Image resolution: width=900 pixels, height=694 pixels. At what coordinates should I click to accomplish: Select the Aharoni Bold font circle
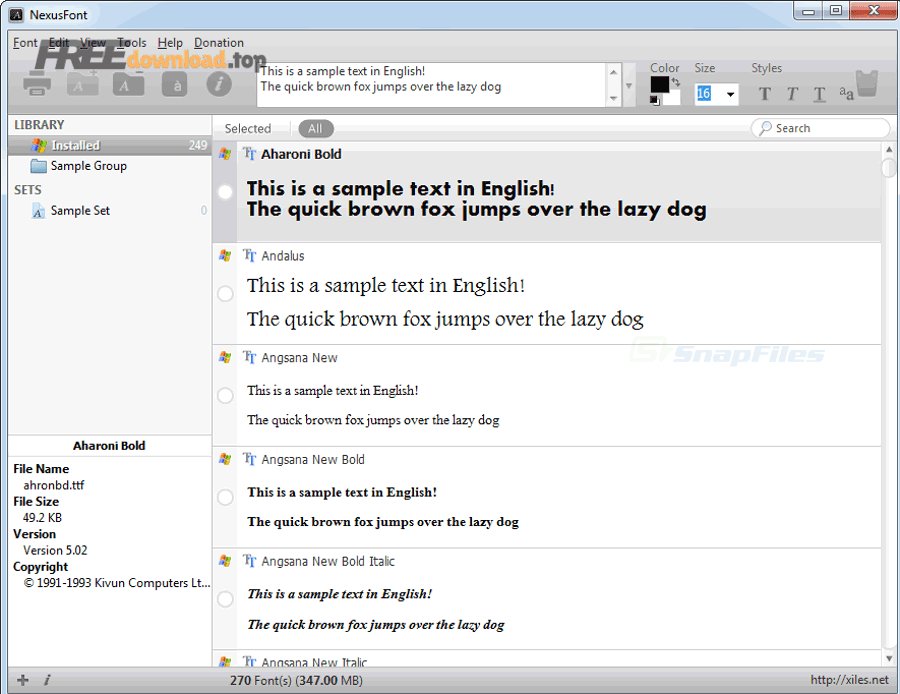tap(225, 192)
